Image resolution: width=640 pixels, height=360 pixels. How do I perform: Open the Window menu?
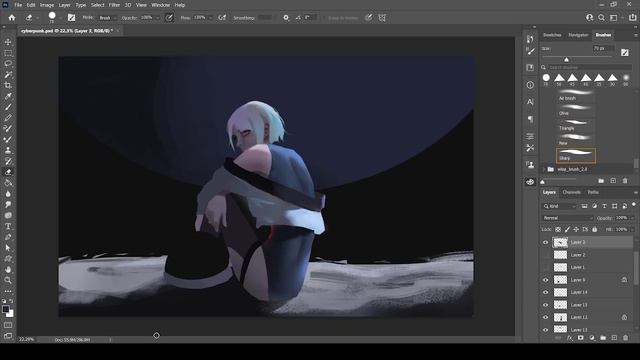click(x=160, y=5)
